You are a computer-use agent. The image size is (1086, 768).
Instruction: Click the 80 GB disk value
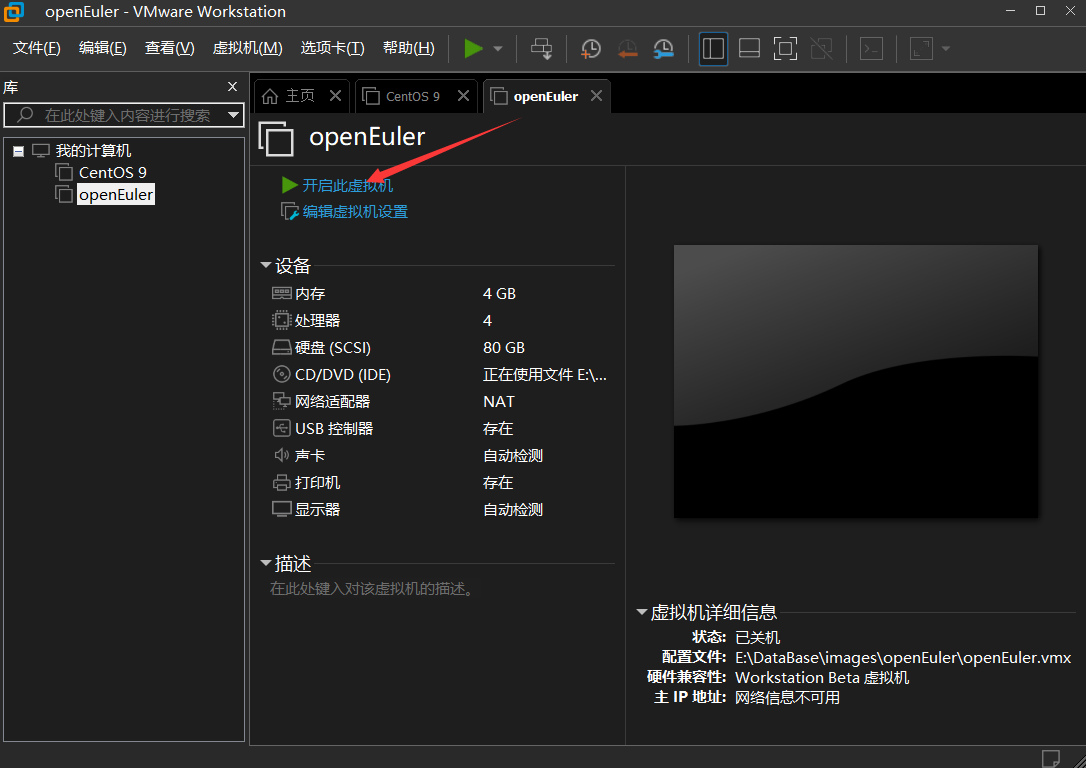tap(504, 348)
